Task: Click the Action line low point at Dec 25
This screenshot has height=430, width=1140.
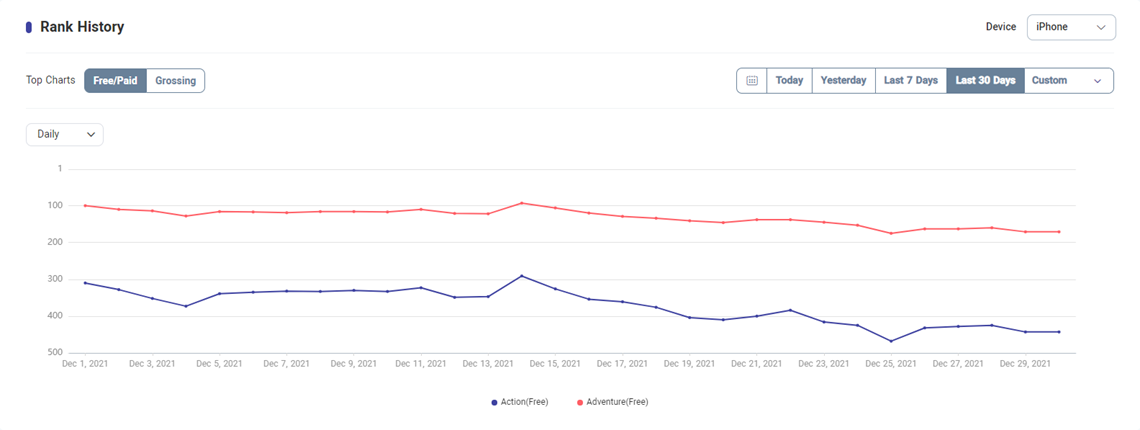Action: coord(890,341)
